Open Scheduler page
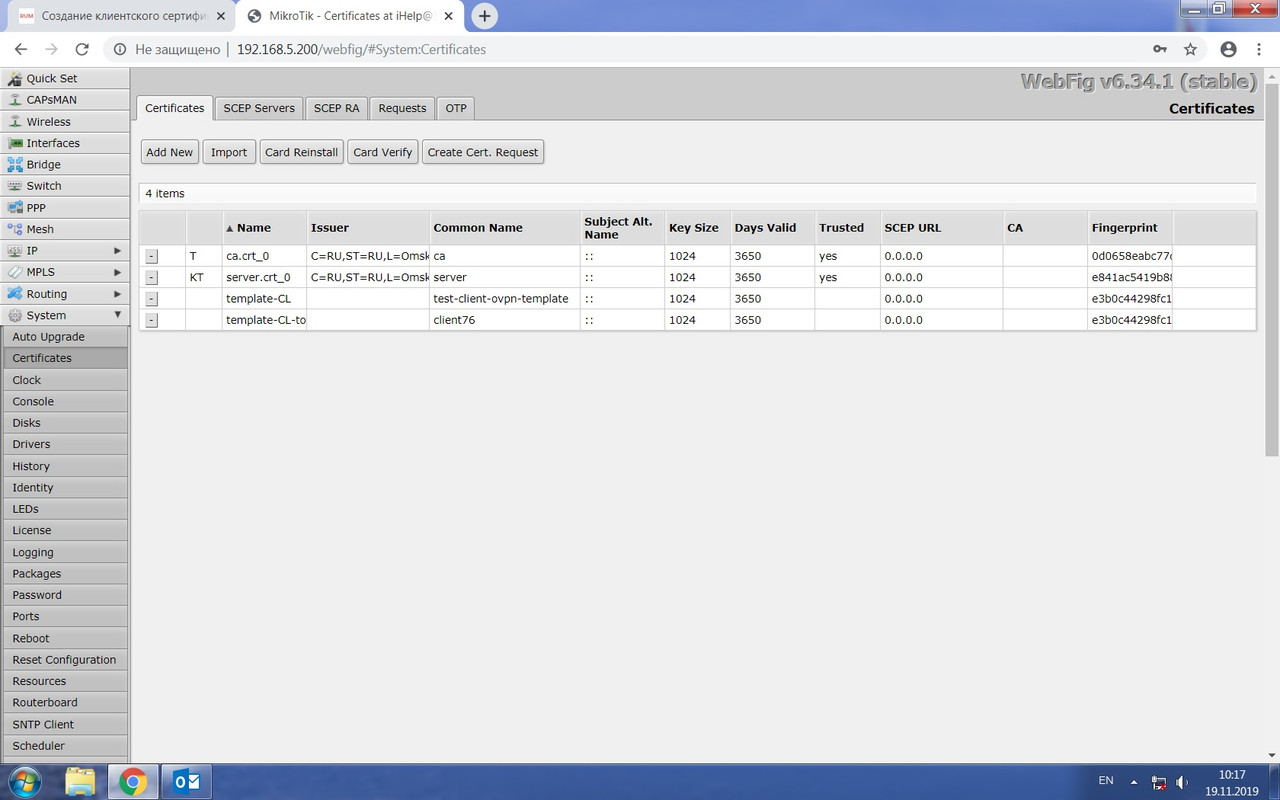 (64, 745)
